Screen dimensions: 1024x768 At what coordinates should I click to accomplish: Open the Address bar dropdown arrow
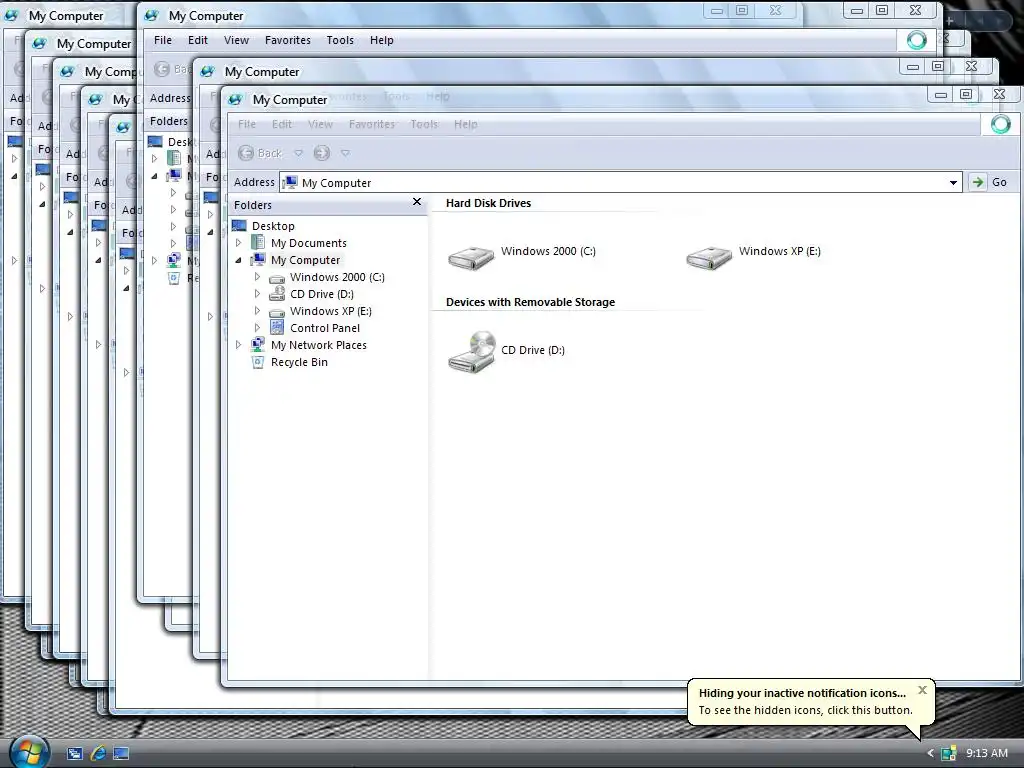click(x=953, y=183)
